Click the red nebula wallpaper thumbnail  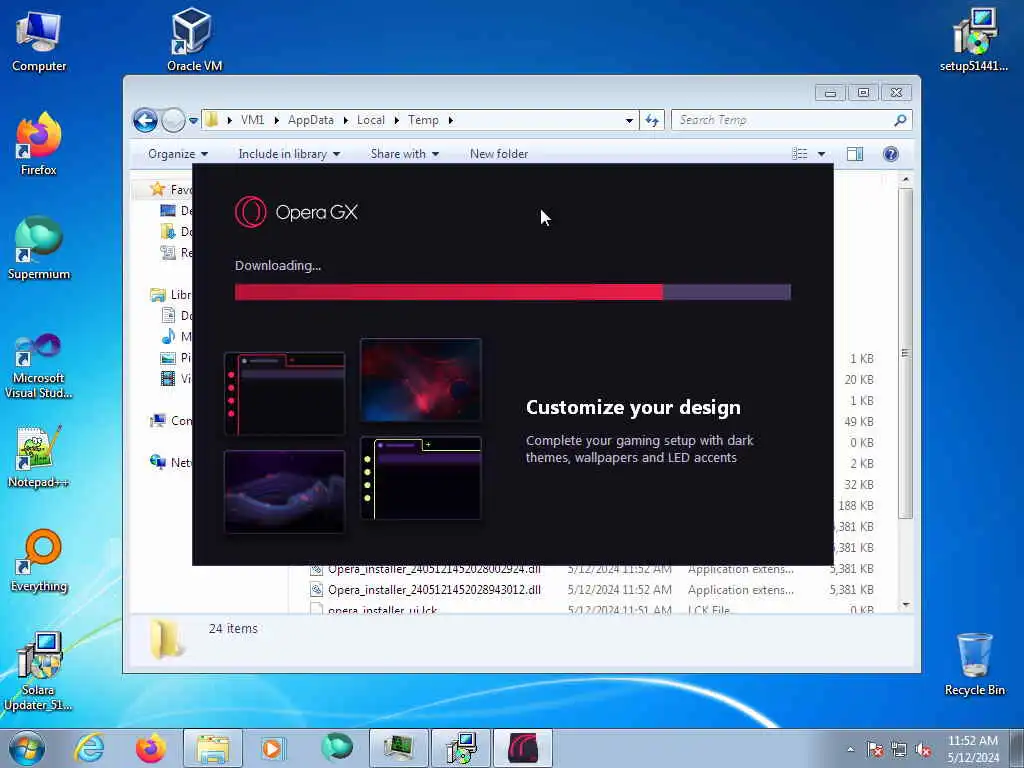(421, 380)
